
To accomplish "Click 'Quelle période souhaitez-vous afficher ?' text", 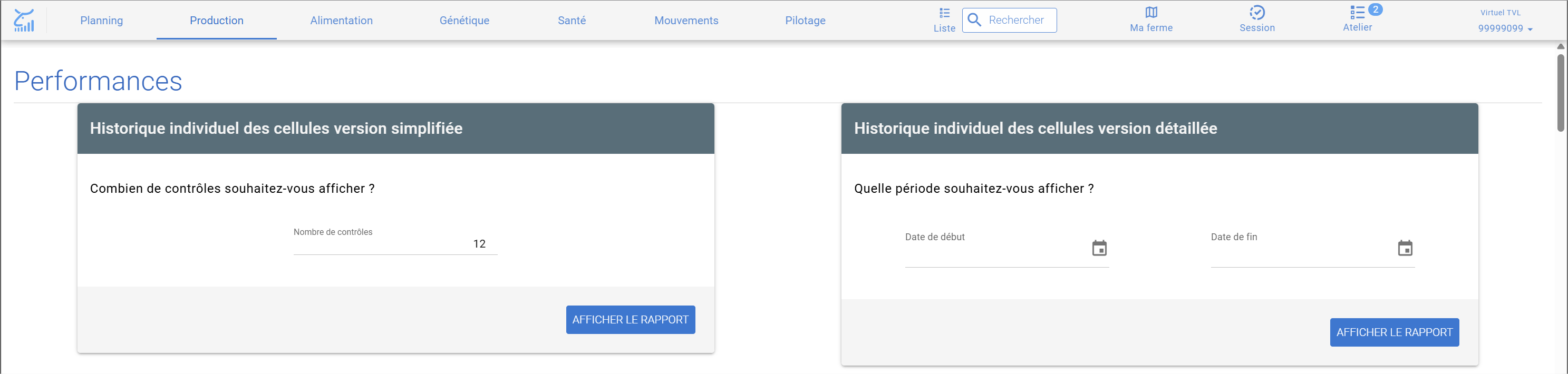I will click(x=974, y=189).
